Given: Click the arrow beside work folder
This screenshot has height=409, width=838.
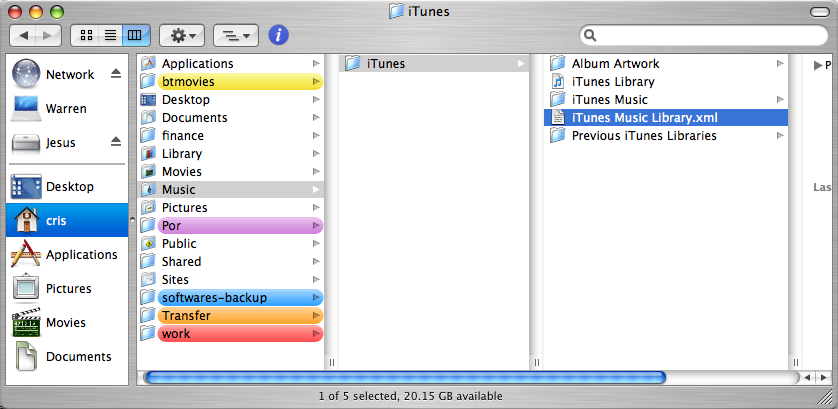Looking at the screenshot, I should click(x=316, y=334).
